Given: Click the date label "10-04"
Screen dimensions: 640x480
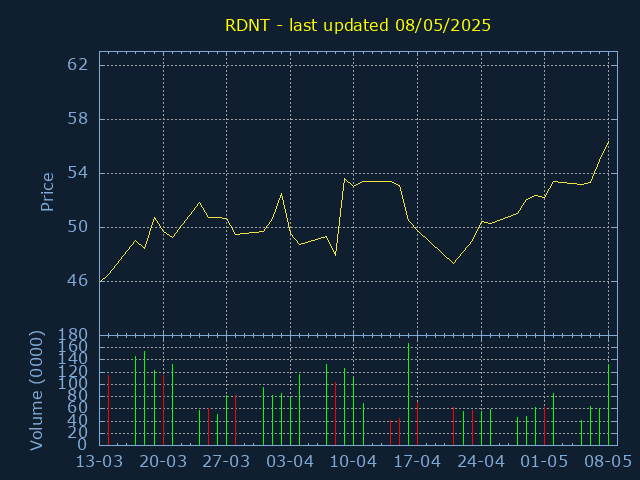Looking at the screenshot, I should coord(353,462).
